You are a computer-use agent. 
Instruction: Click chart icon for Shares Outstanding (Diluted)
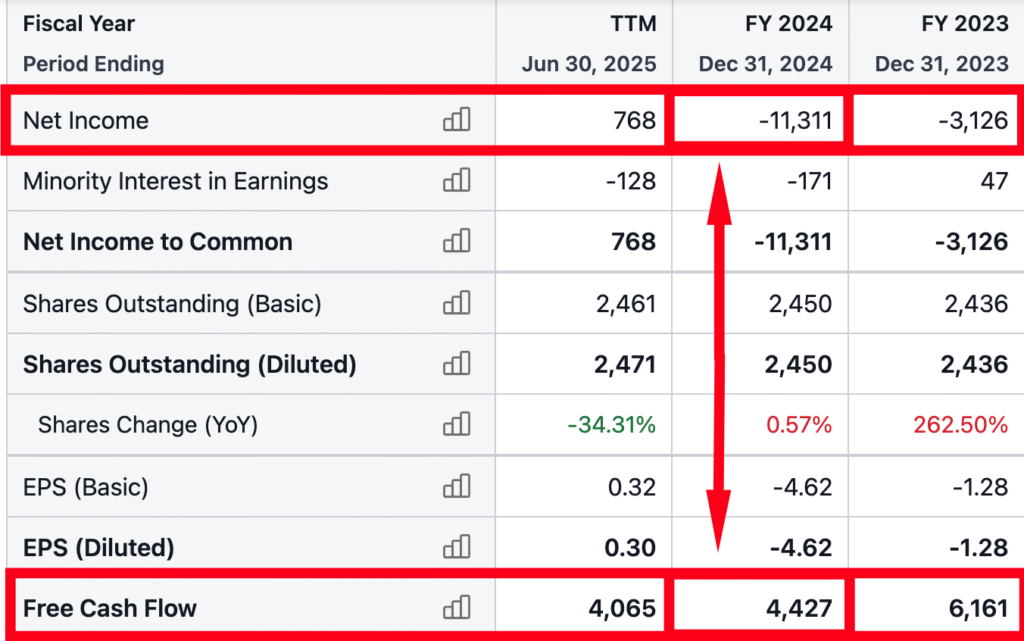pyautogui.click(x=456, y=364)
